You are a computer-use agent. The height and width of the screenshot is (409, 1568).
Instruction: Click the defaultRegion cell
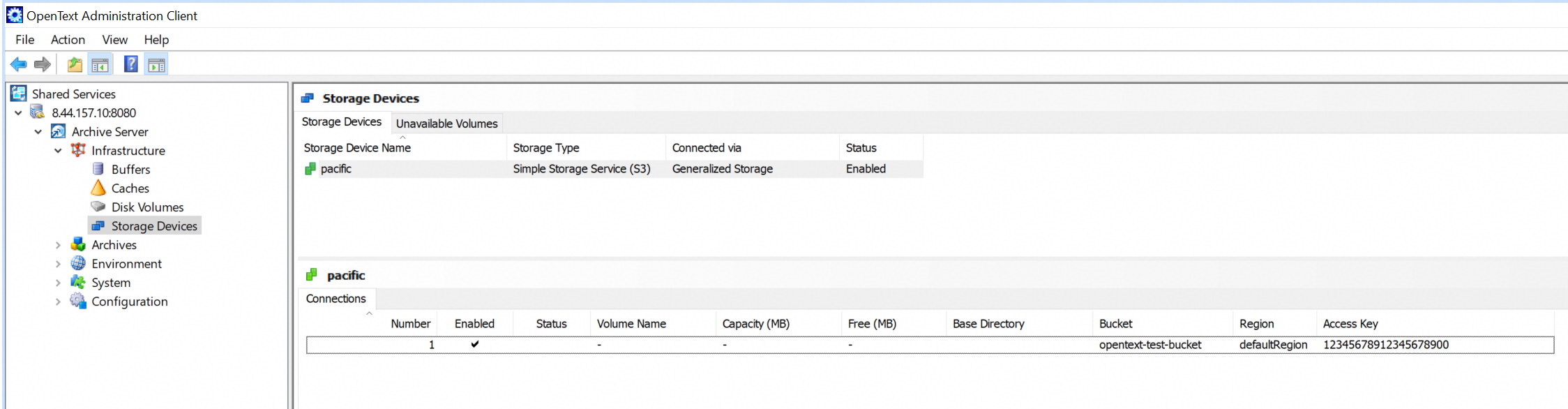tap(1273, 345)
